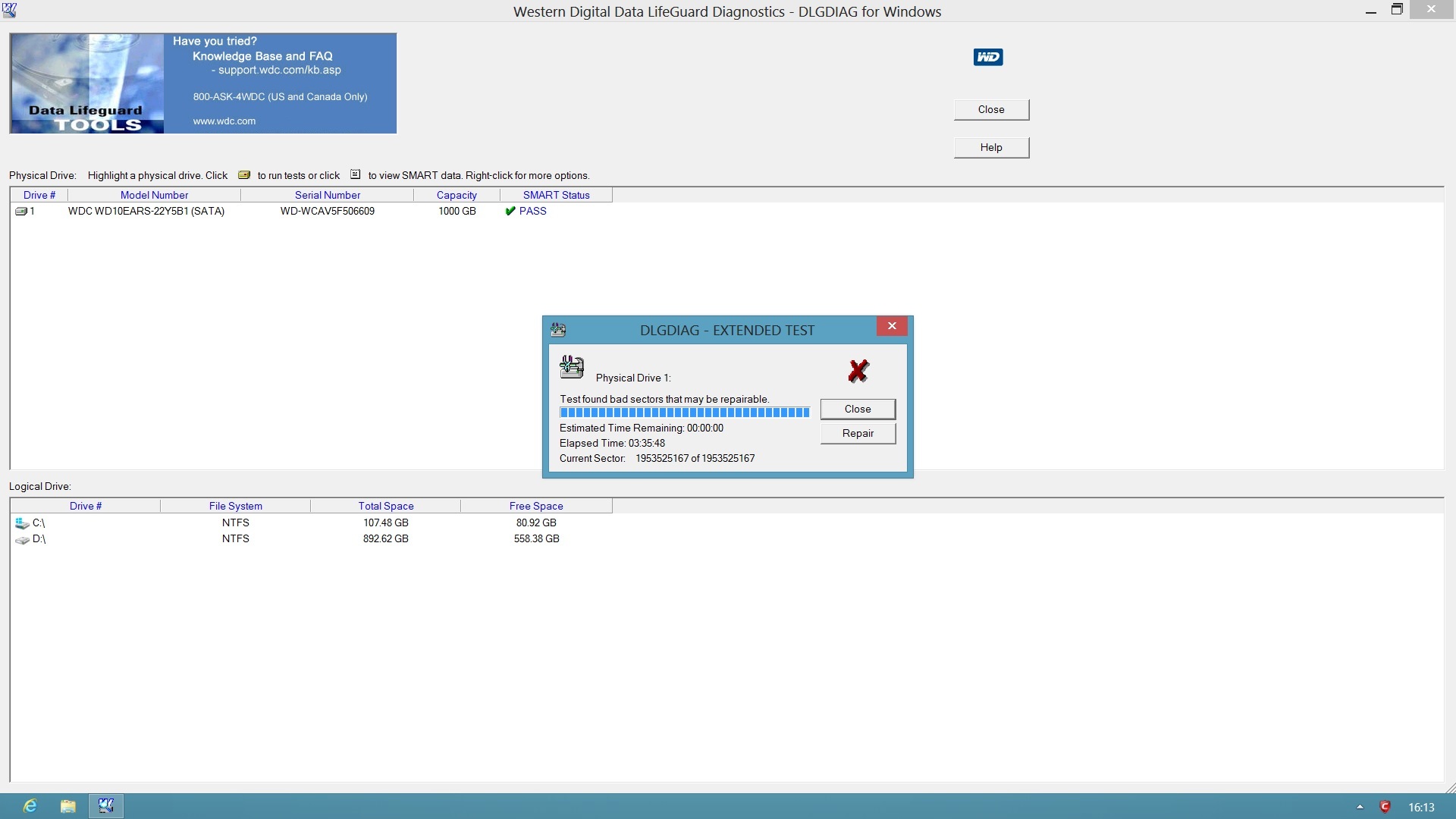This screenshot has height=819, width=1456.
Task: Click the Elapsed Time 03:35:48 text
Action: (612, 444)
